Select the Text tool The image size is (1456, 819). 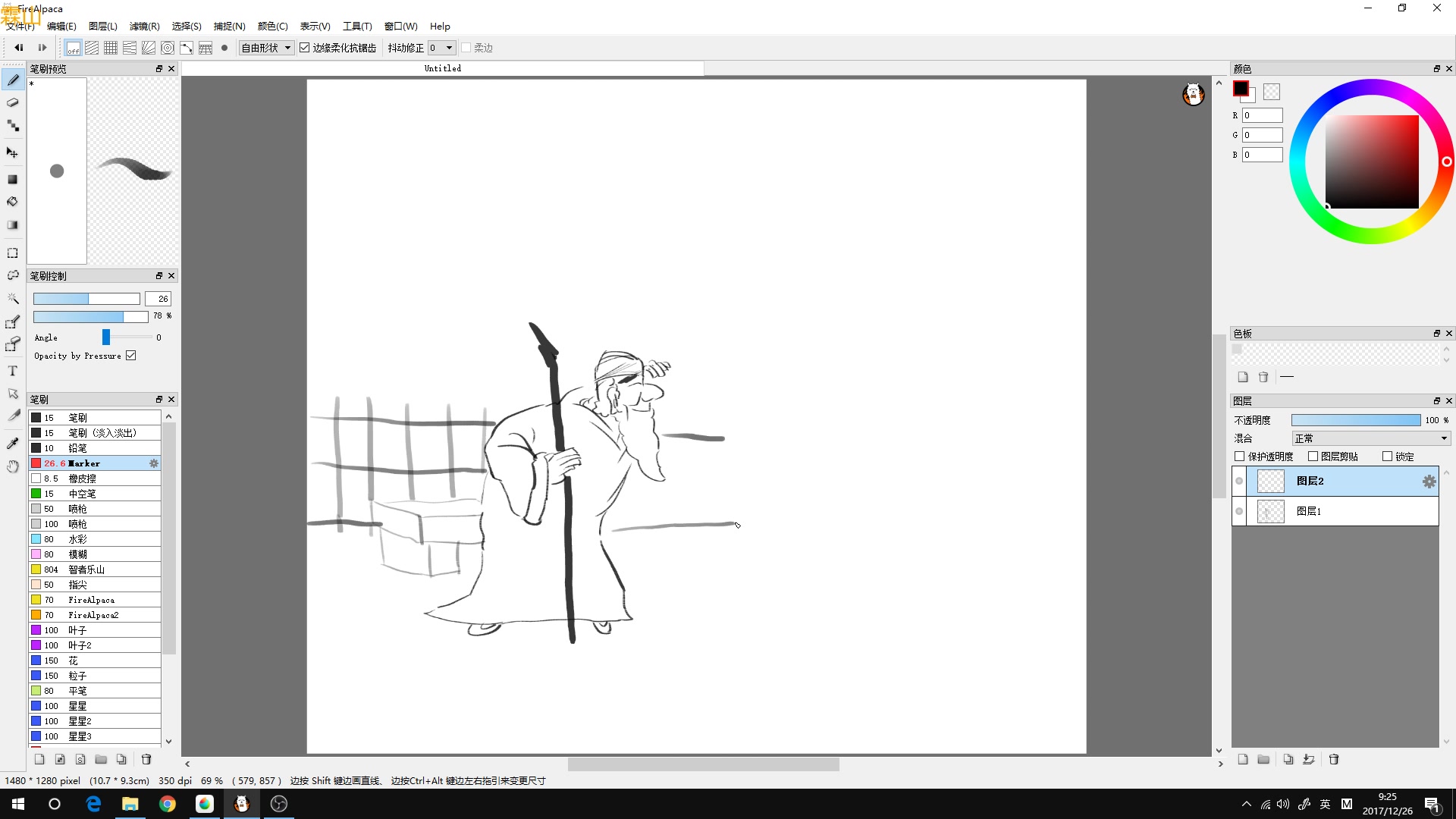click(13, 371)
